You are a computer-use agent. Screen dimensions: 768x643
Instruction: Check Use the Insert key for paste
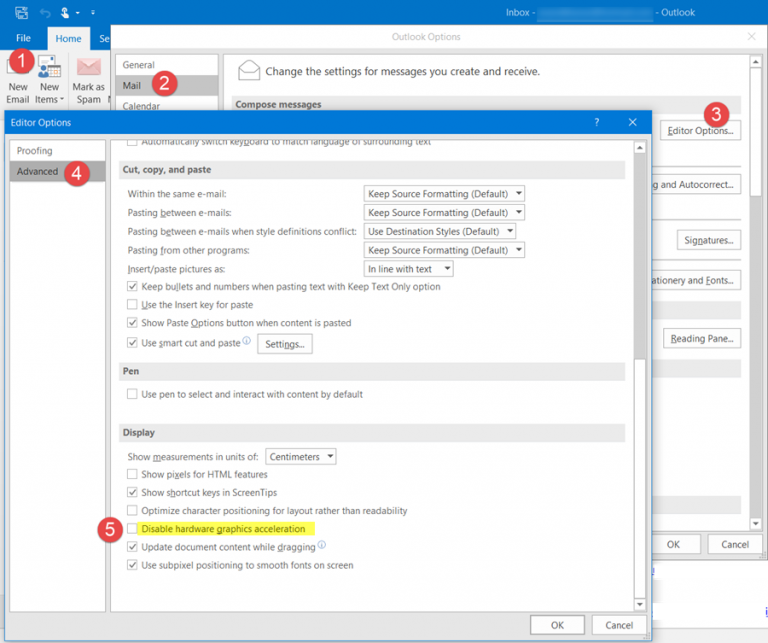point(133,305)
